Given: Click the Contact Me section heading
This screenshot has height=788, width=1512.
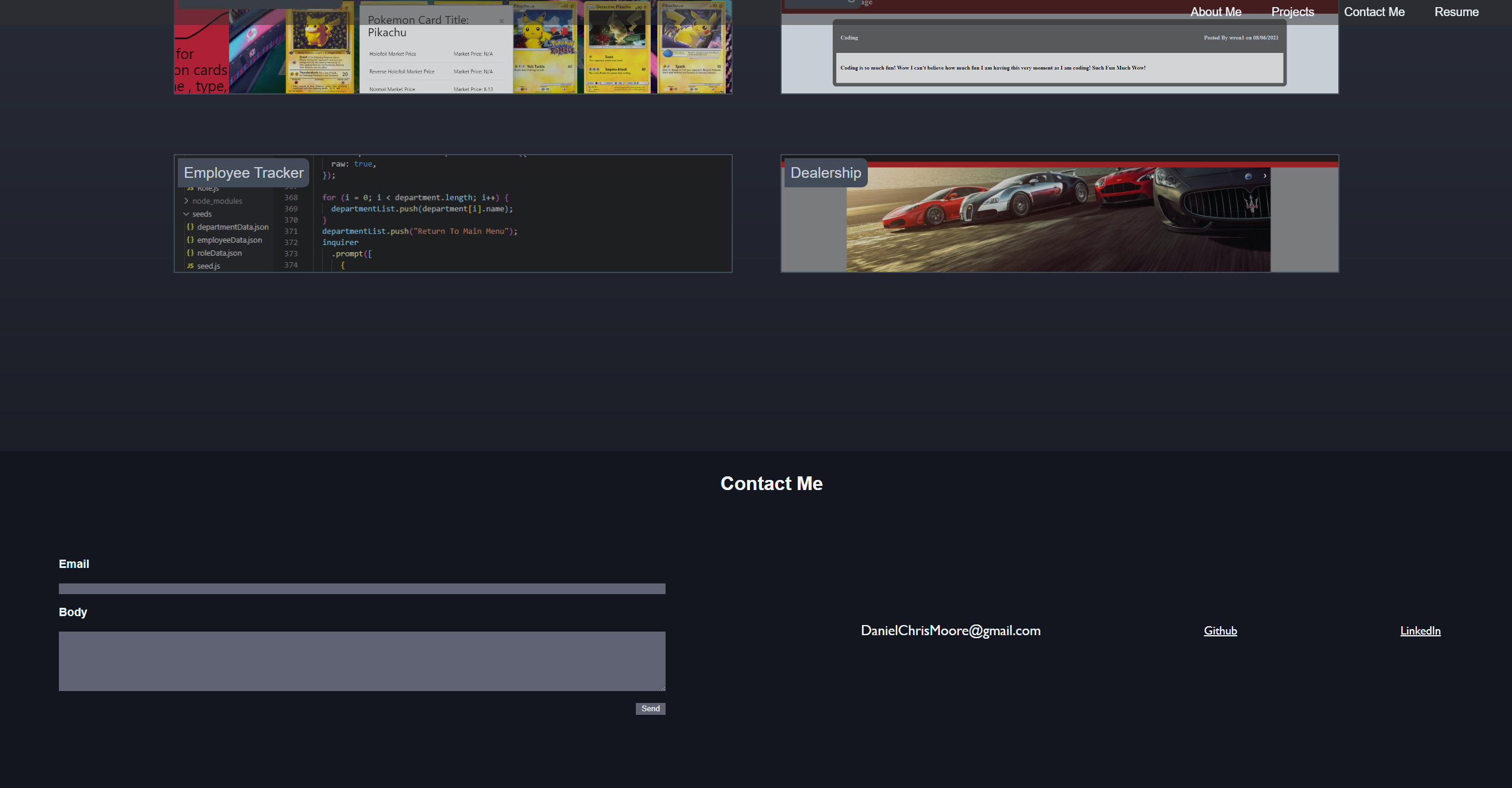Looking at the screenshot, I should pos(771,484).
